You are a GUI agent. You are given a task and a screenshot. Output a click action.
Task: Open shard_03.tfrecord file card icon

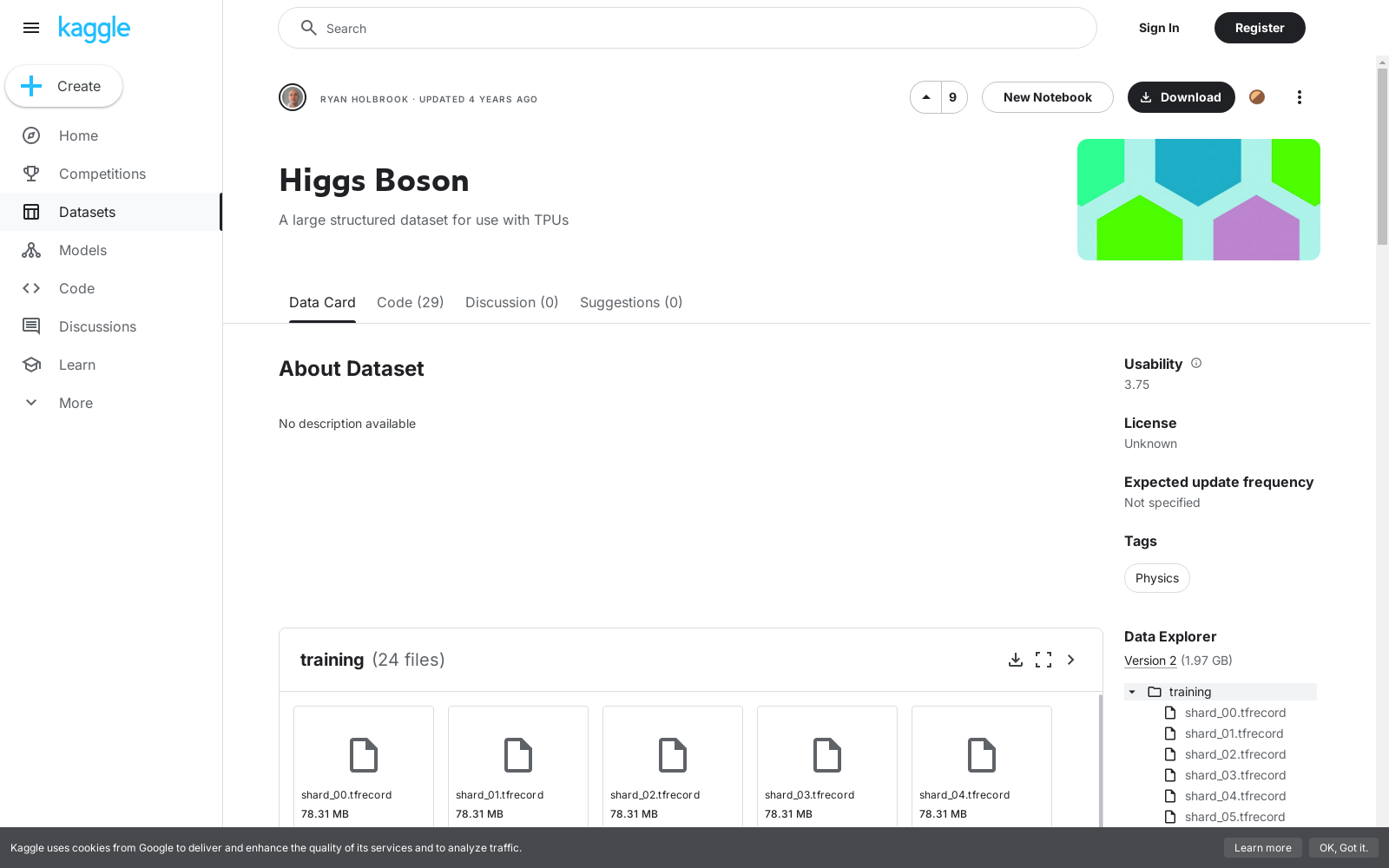point(827,754)
